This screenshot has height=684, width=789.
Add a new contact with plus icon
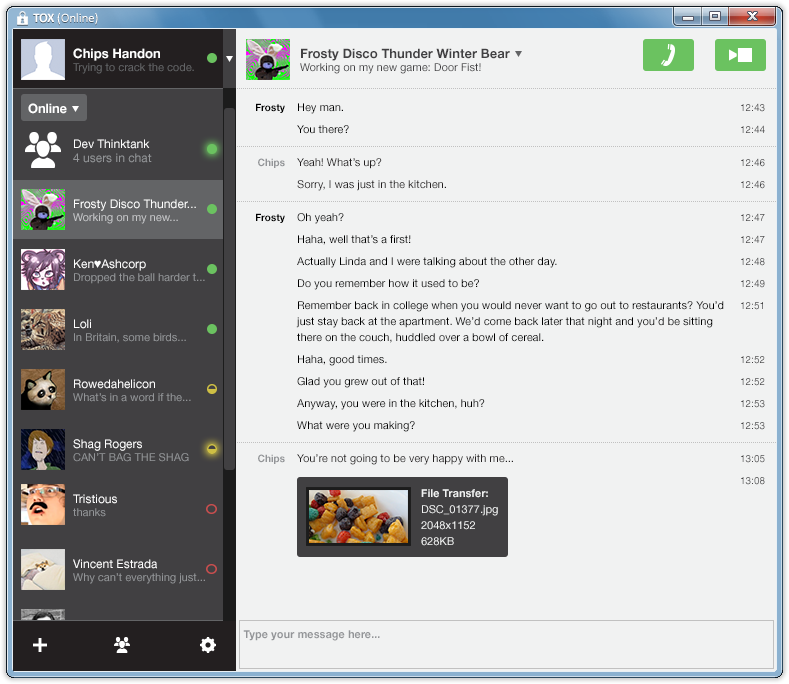(40, 645)
